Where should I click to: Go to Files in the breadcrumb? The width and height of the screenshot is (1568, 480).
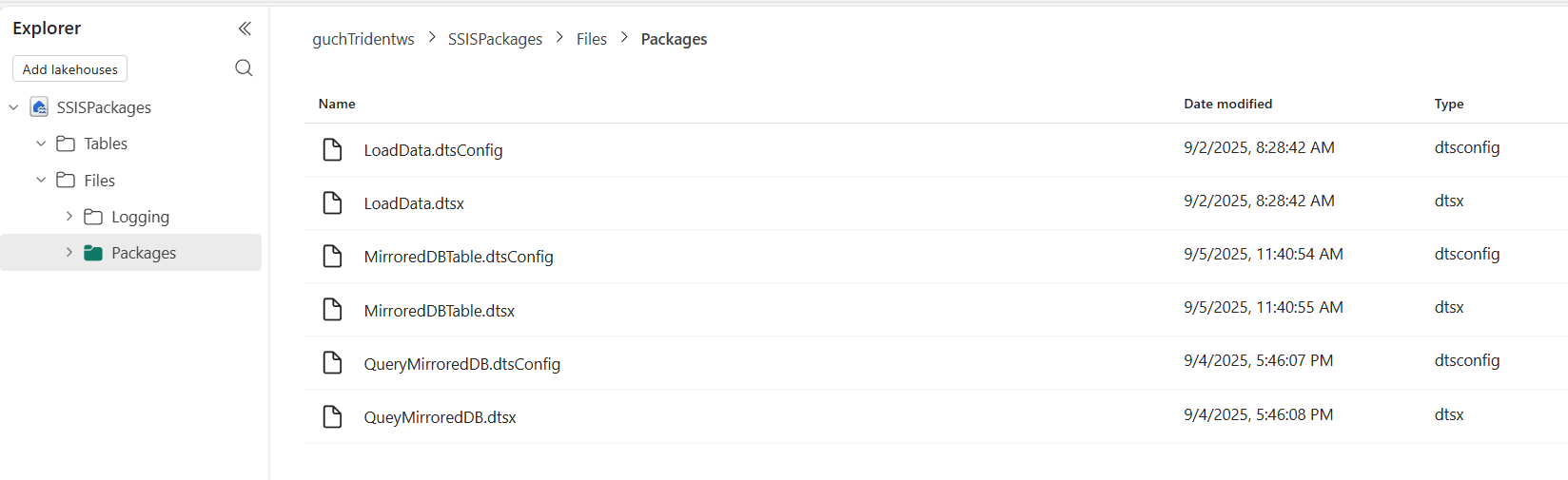tap(591, 39)
